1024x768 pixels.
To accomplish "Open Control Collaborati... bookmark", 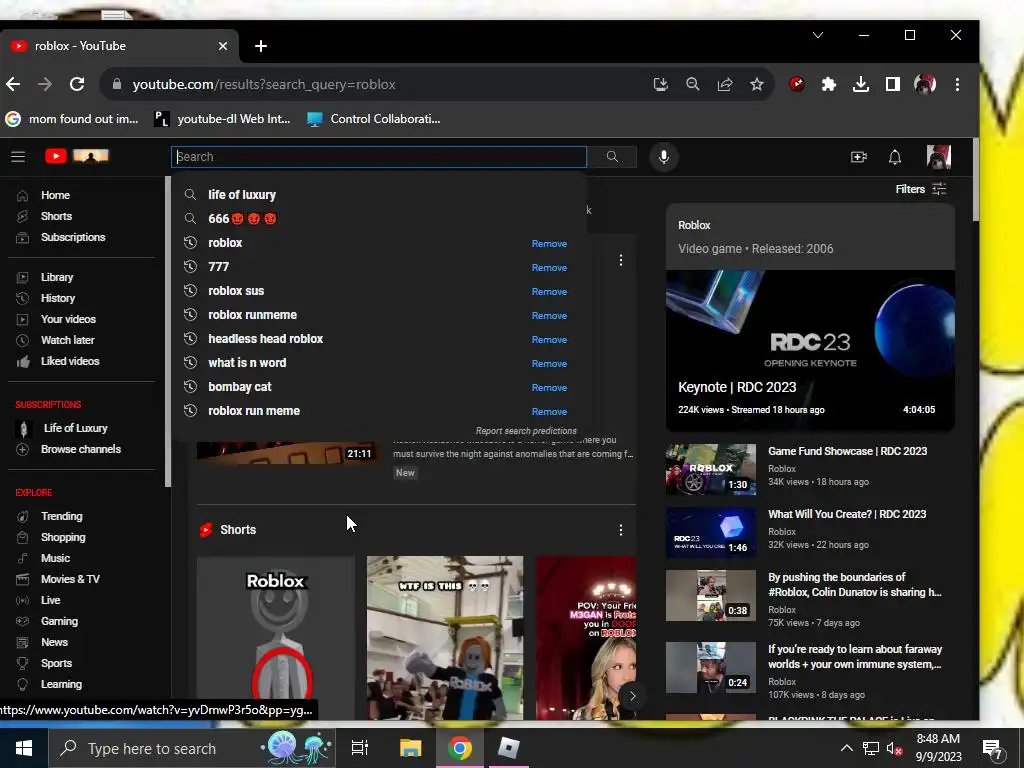I will click(374, 119).
